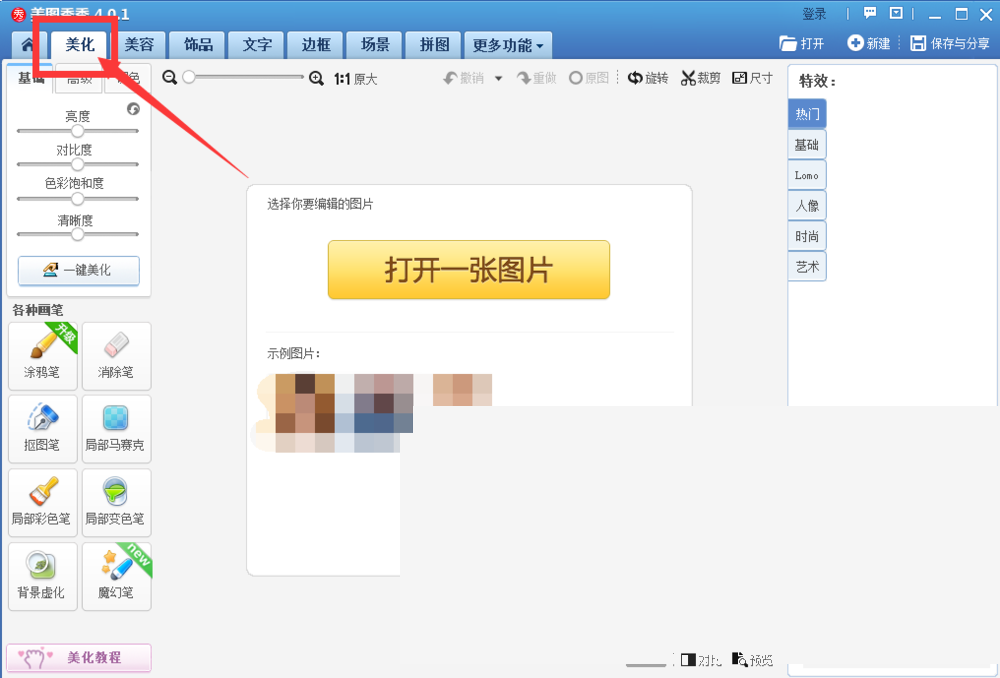
Task: Click the zoom out magnifier icon
Action: 169,77
